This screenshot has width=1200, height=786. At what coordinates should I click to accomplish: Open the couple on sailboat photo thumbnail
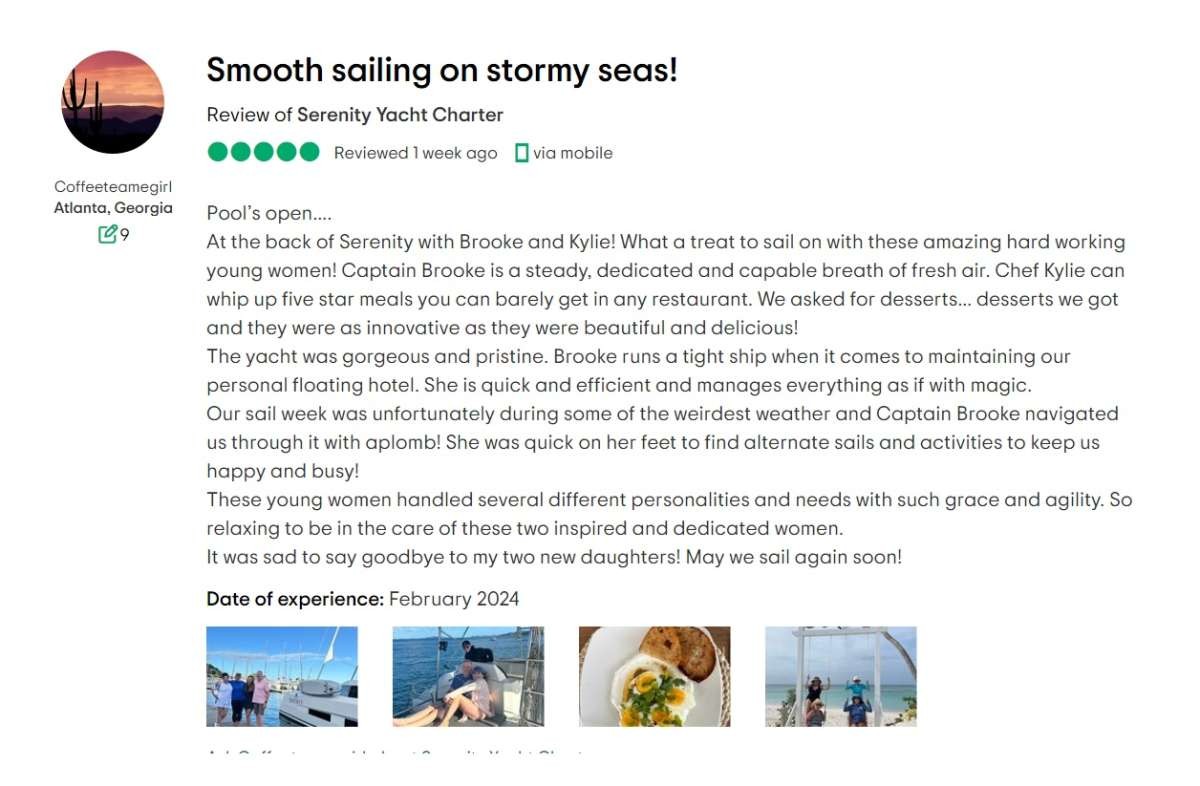[468, 676]
